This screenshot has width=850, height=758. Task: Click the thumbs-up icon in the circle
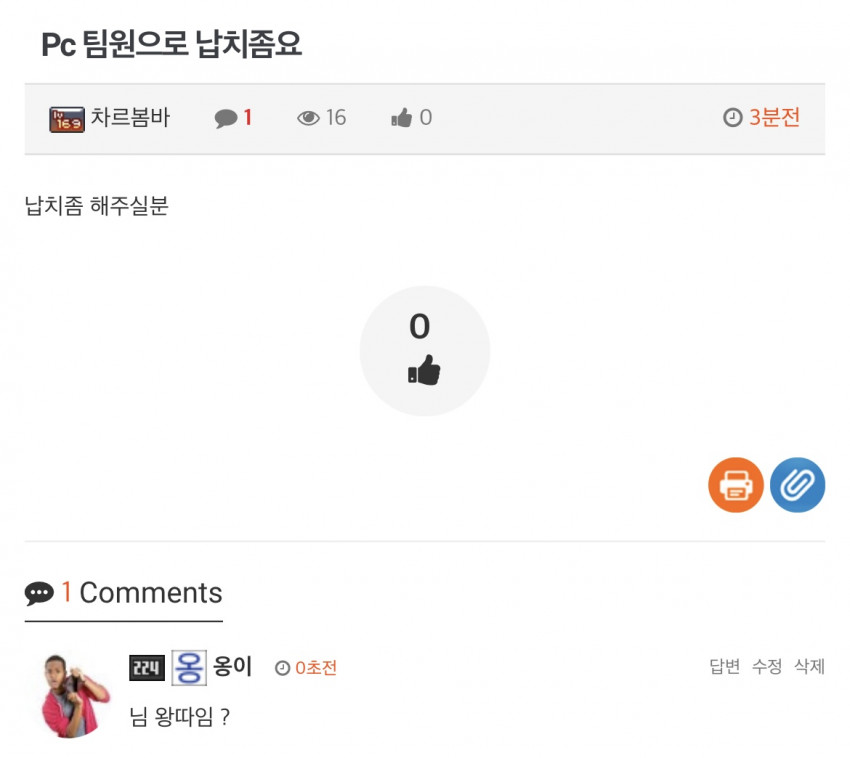[x=424, y=370]
